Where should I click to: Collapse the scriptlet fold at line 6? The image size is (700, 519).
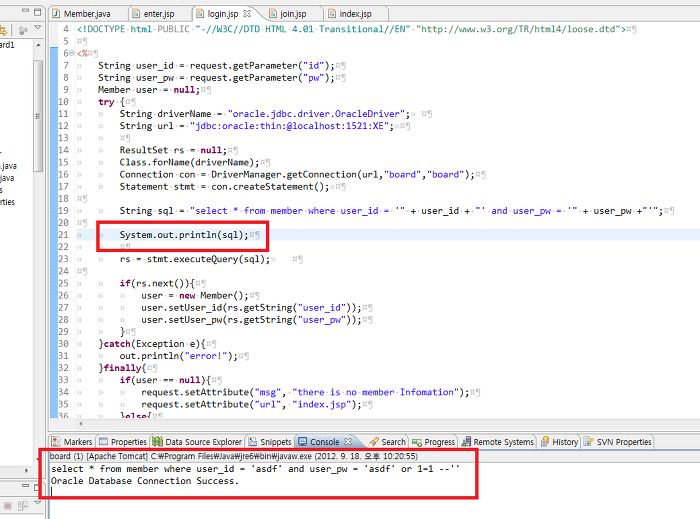coord(72,53)
